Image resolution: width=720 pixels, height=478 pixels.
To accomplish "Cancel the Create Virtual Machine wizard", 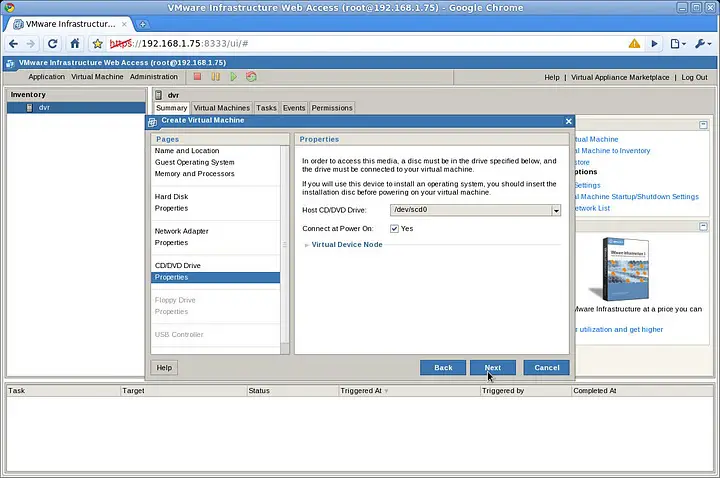I will (x=546, y=368).
